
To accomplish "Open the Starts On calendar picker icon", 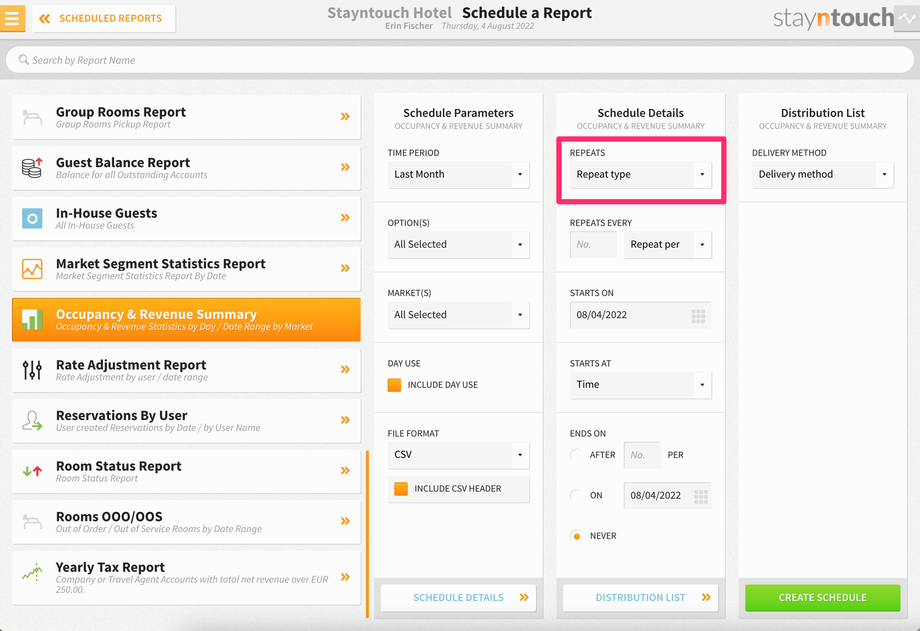I will click(x=698, y=316).
